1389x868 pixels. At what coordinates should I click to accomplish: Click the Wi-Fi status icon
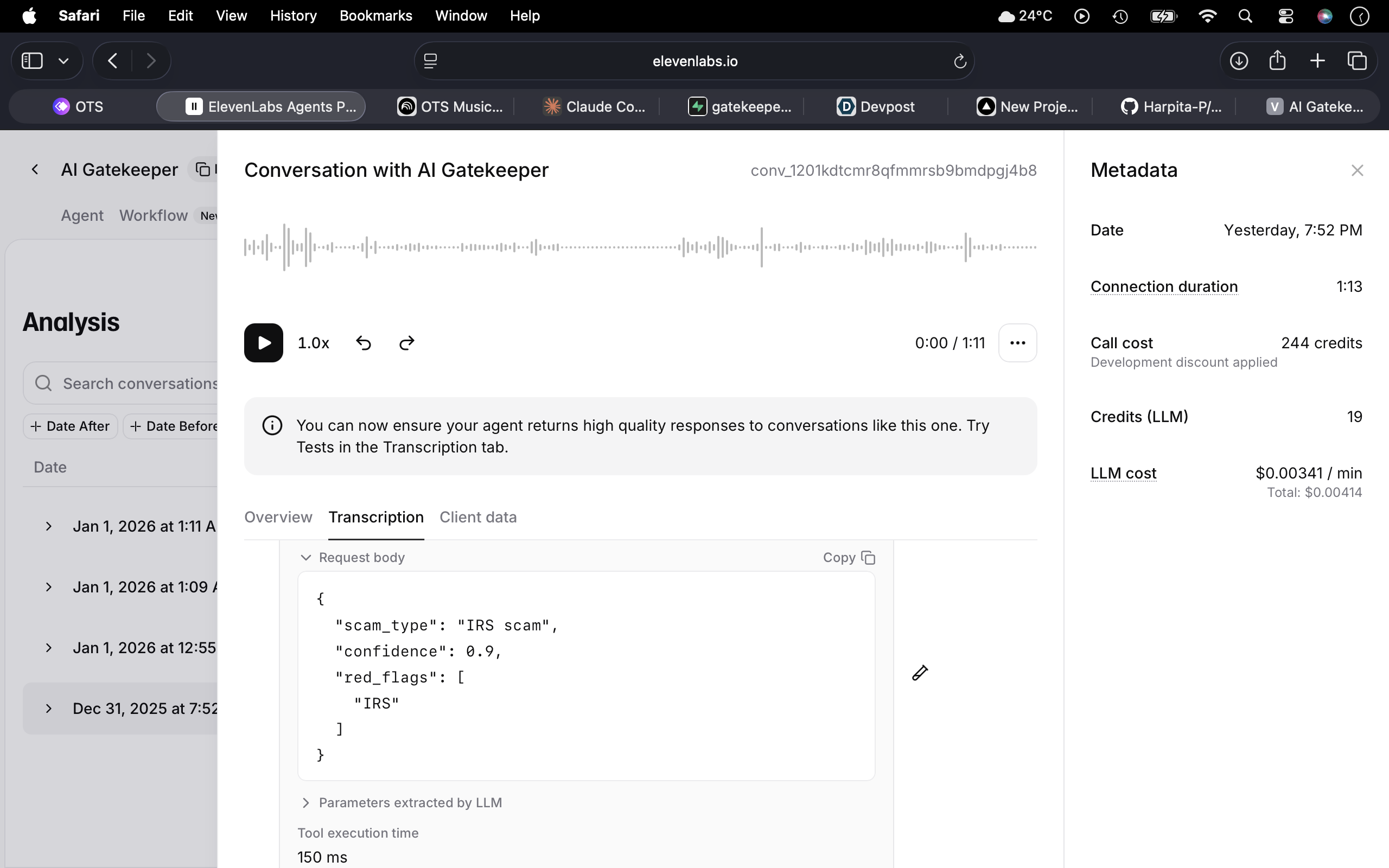(x=1207, y=16)
